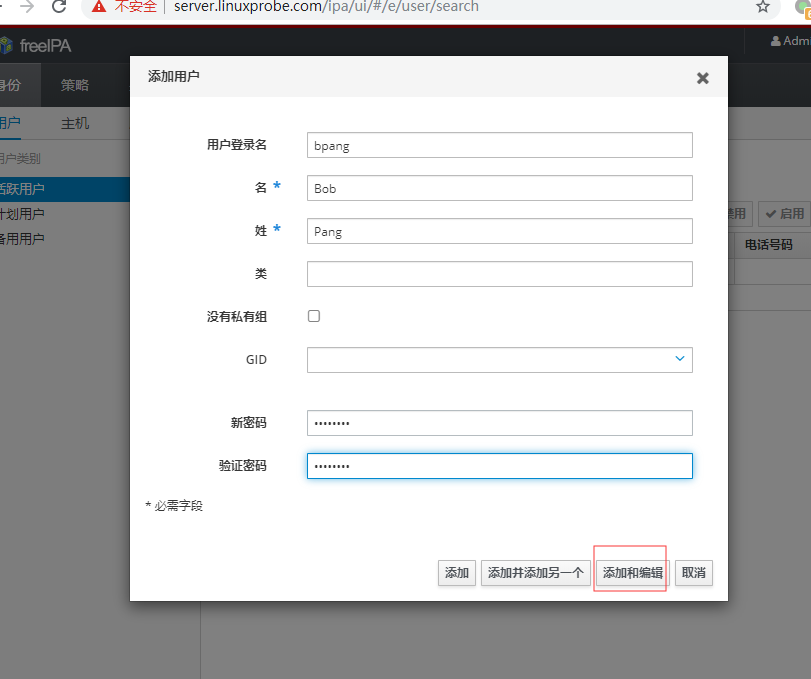Cancel with the 取消 button
811x679 pixels.
click(694, 573)
